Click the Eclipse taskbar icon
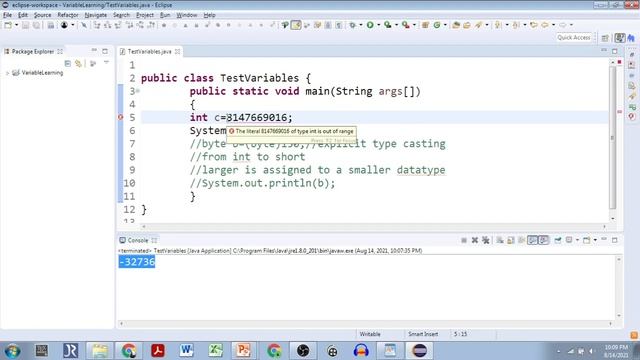 (x=419, y=351)
